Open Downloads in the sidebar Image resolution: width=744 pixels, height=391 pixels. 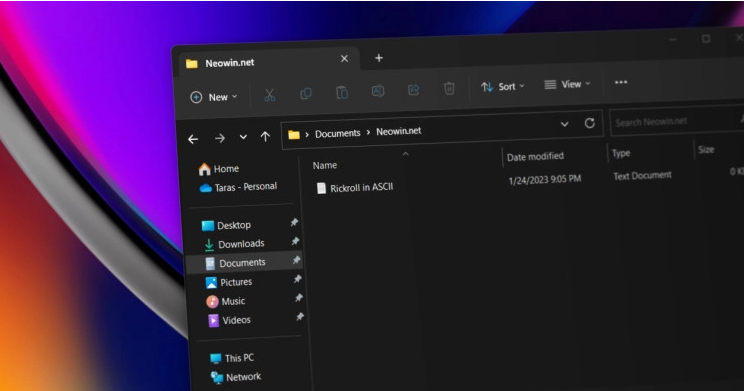click(x=235, y=244)
